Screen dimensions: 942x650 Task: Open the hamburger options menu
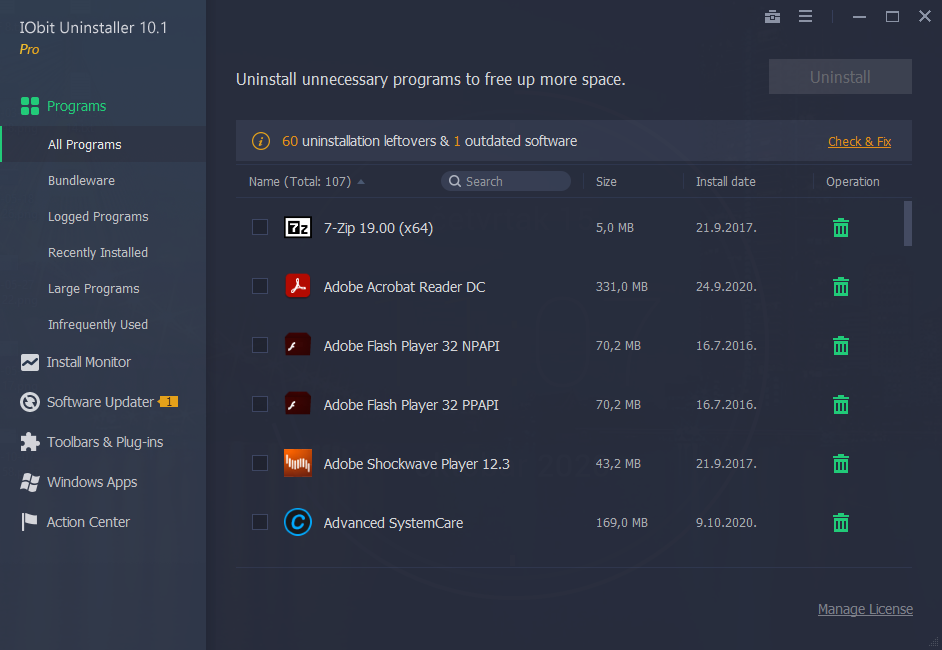(x=805, y=16)
